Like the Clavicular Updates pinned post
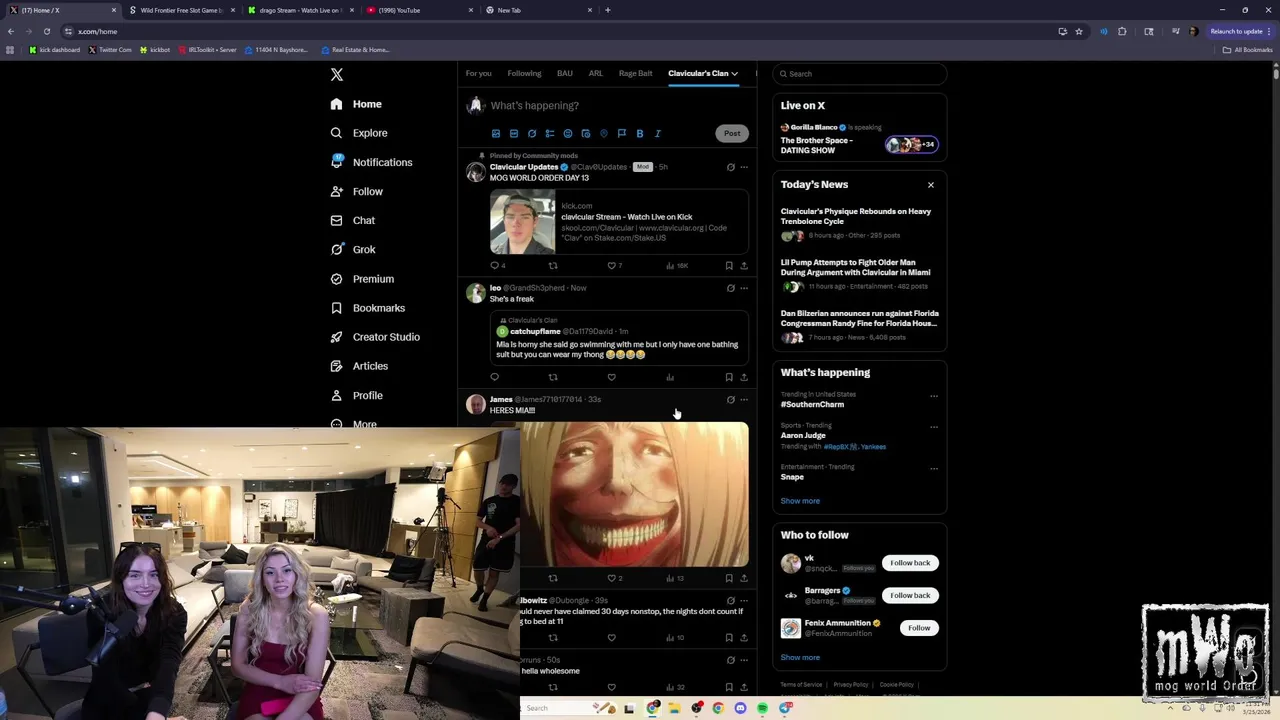The width and height of the screenshot is (1280, 720). pos(614,266)
